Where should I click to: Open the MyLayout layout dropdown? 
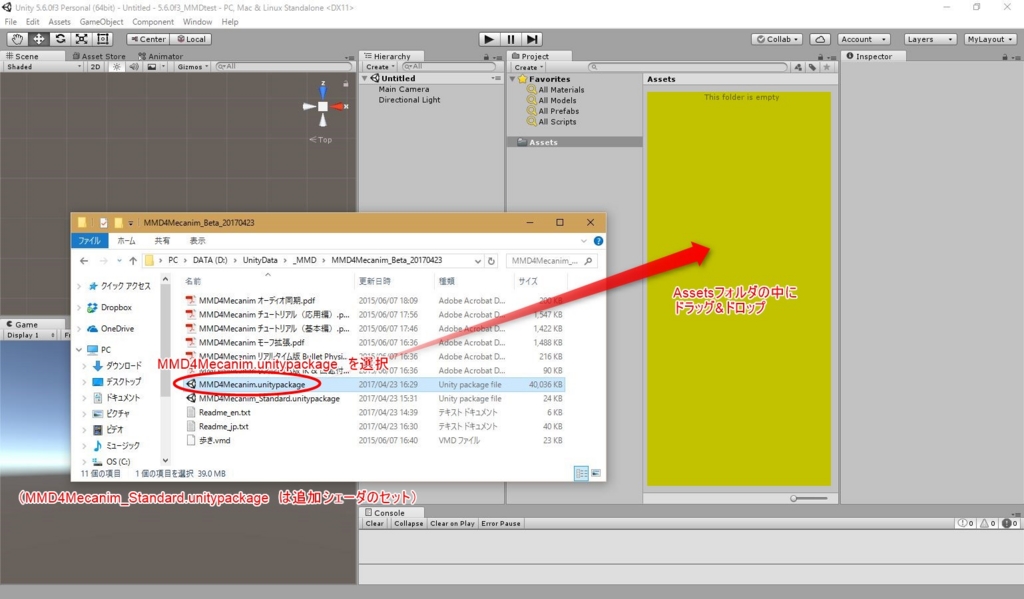(989, 39)
